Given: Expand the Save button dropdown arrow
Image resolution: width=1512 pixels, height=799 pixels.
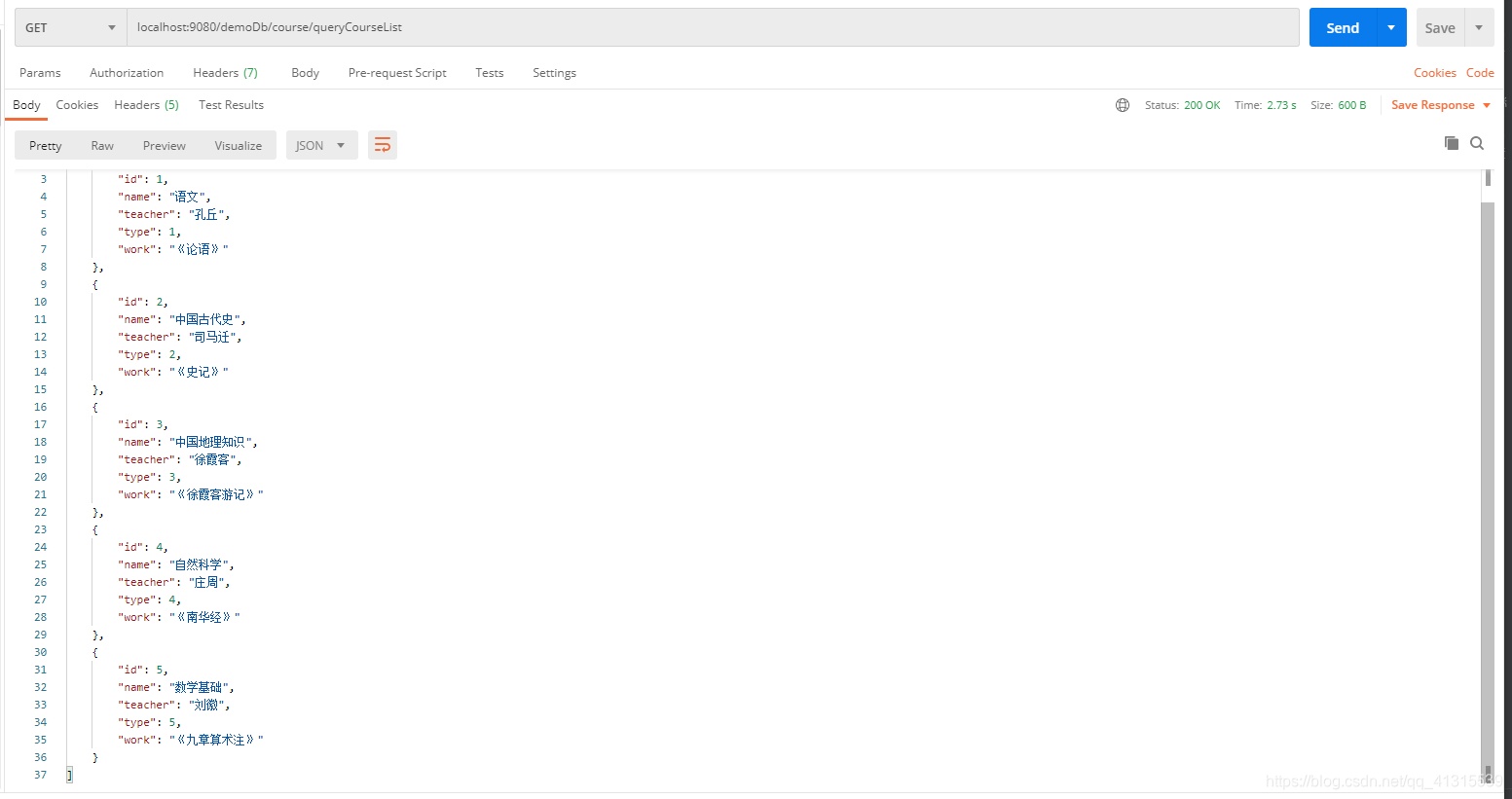Looking at the screenshot, I should tap(1480, 27).
